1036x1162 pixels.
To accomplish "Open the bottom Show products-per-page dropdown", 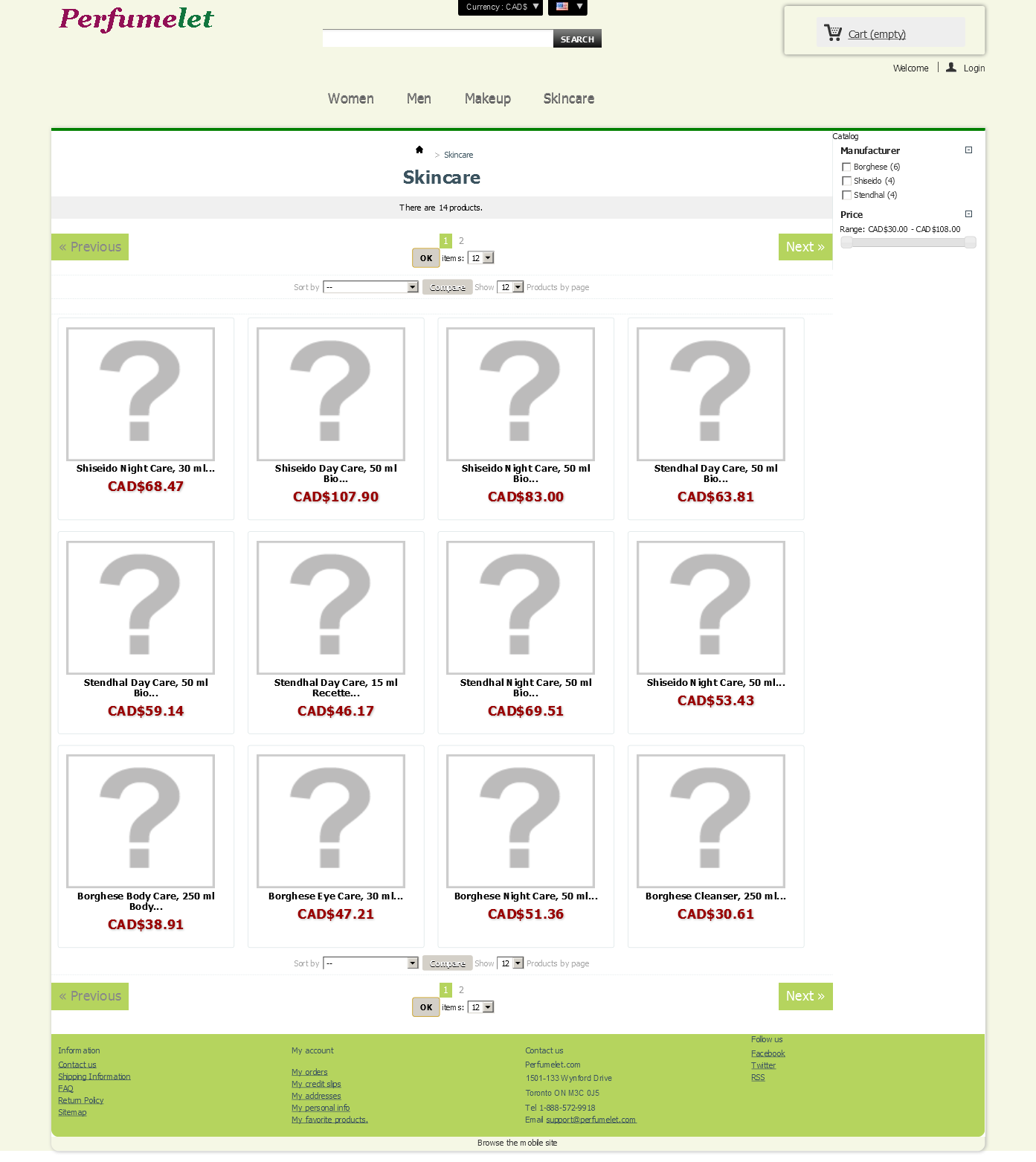I will pyautogui.click(x=510, y=963).
